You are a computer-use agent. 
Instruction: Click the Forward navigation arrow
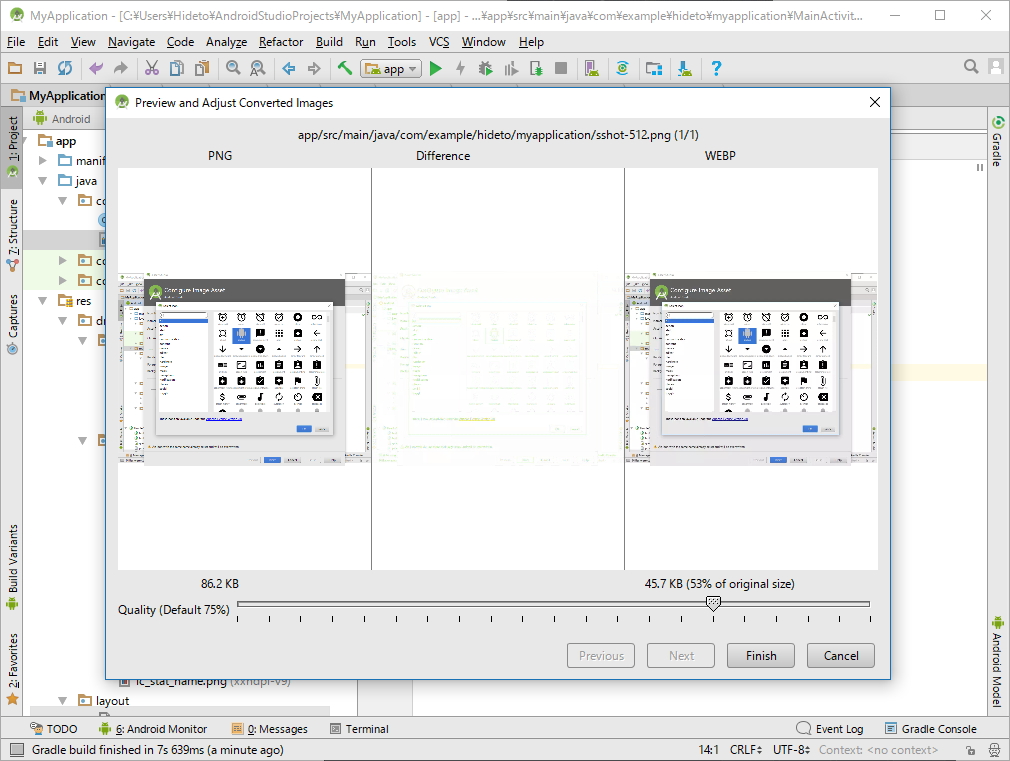pyautogui.click(x=314, y=68)
